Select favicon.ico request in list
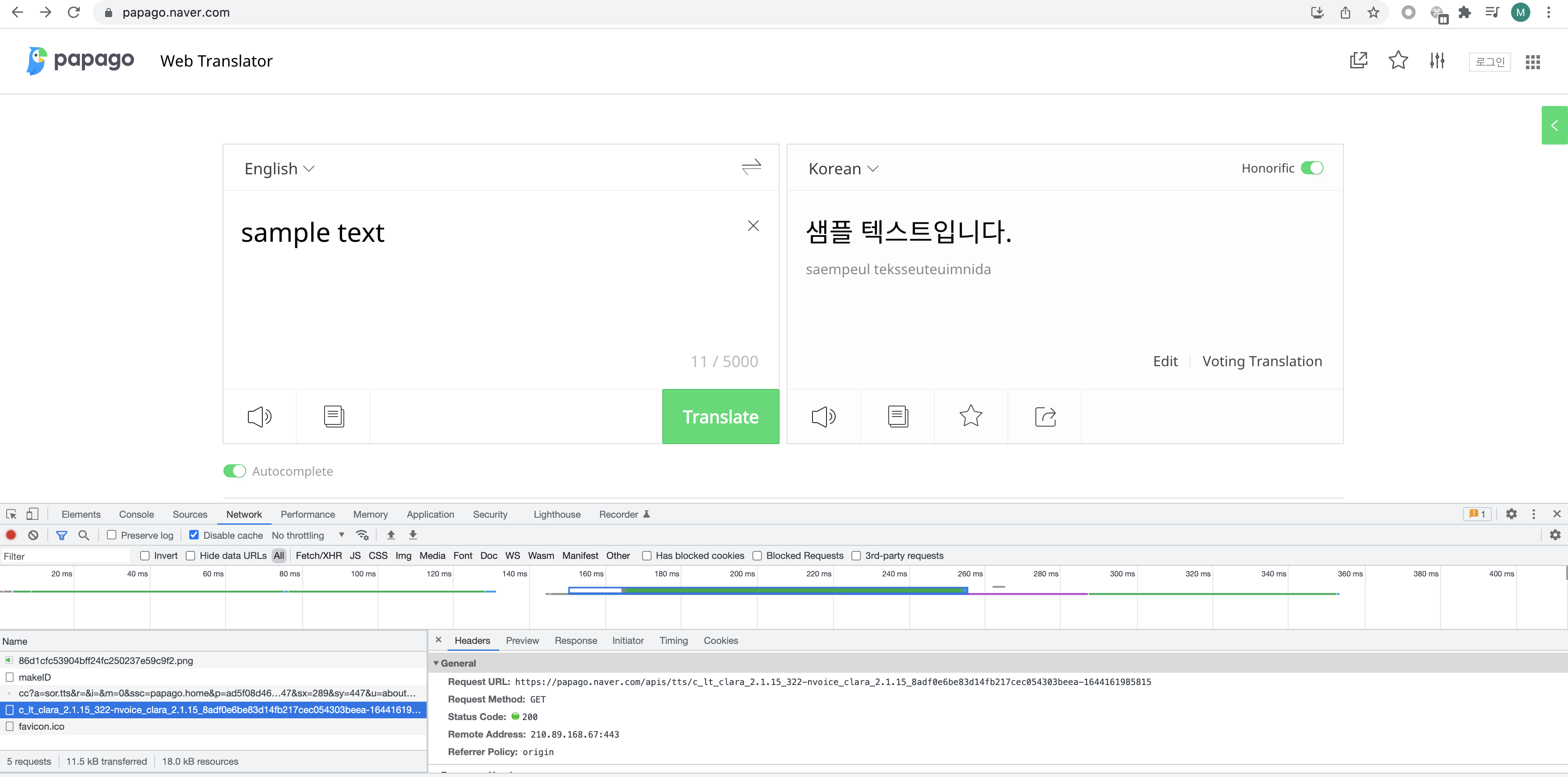Screen dimensions: 1568x777 pyautogui.click(x=42, y=727)
